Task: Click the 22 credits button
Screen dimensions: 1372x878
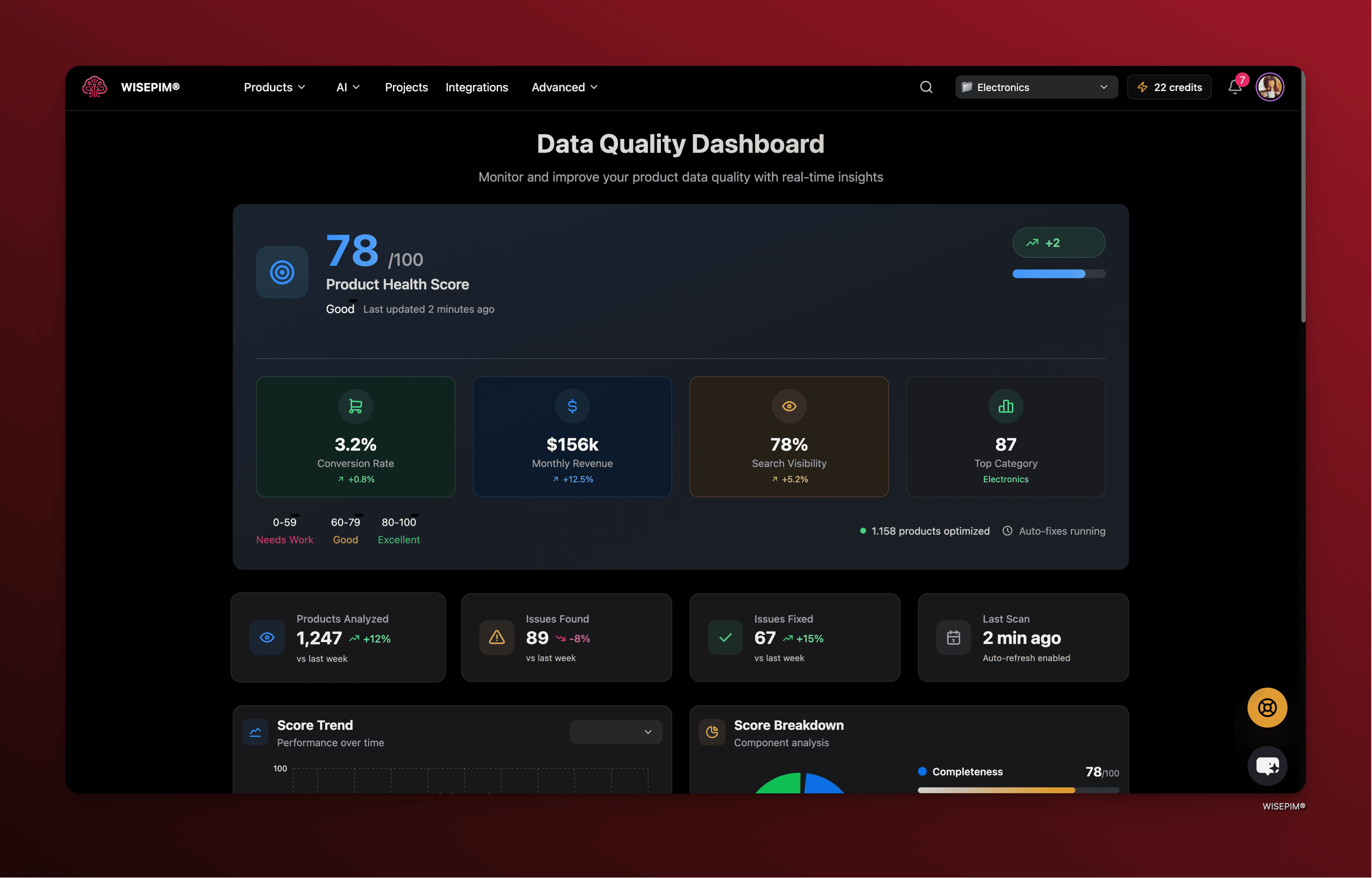Action: 1169,87
